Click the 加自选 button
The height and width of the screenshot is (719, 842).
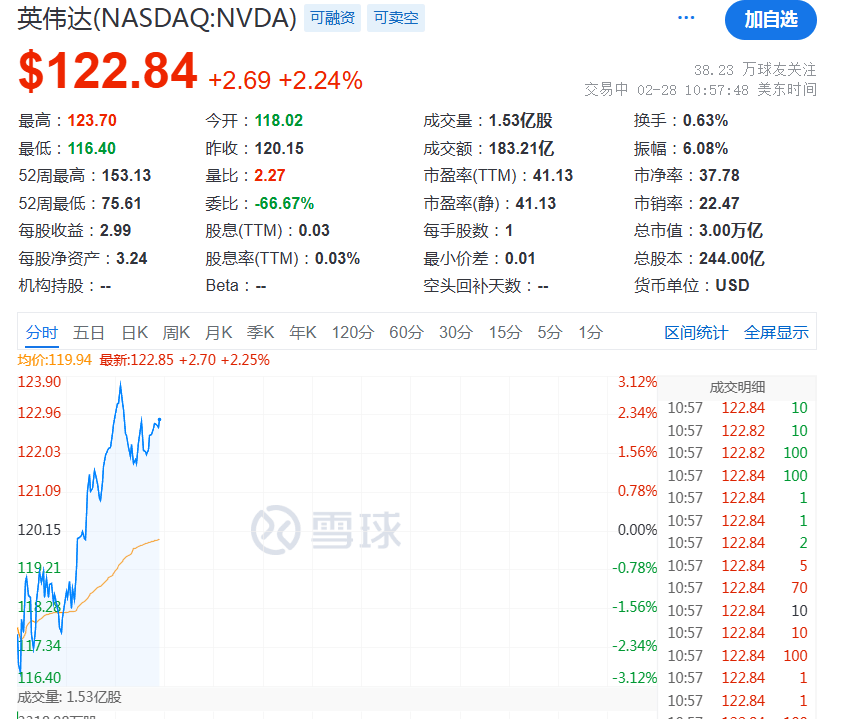[x=771, y=20]
